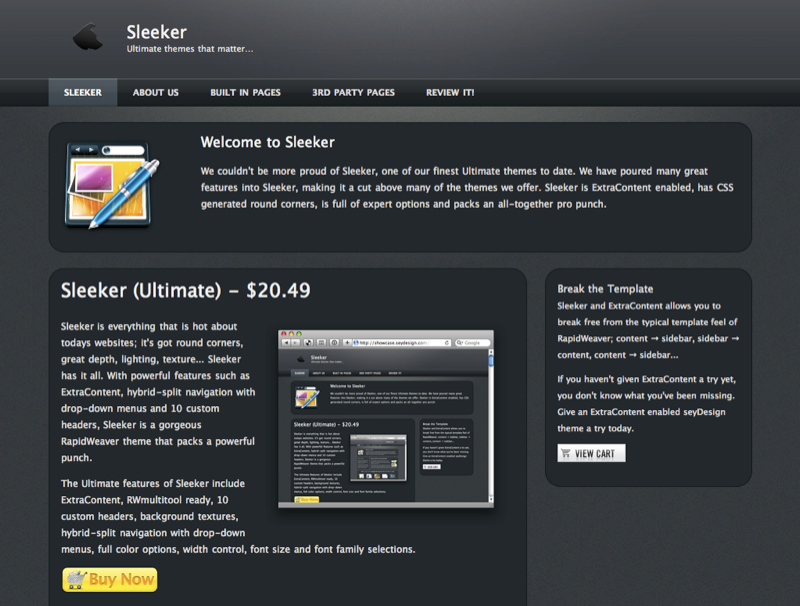Click the browser-and-pen welcome illustration icon

point(112,186)
